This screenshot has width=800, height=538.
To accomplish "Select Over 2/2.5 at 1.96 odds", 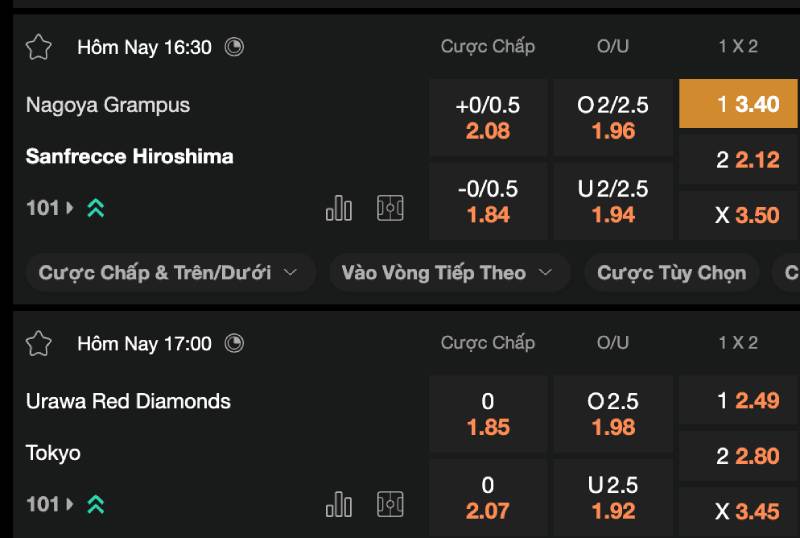I will click(x=613, y=118).
